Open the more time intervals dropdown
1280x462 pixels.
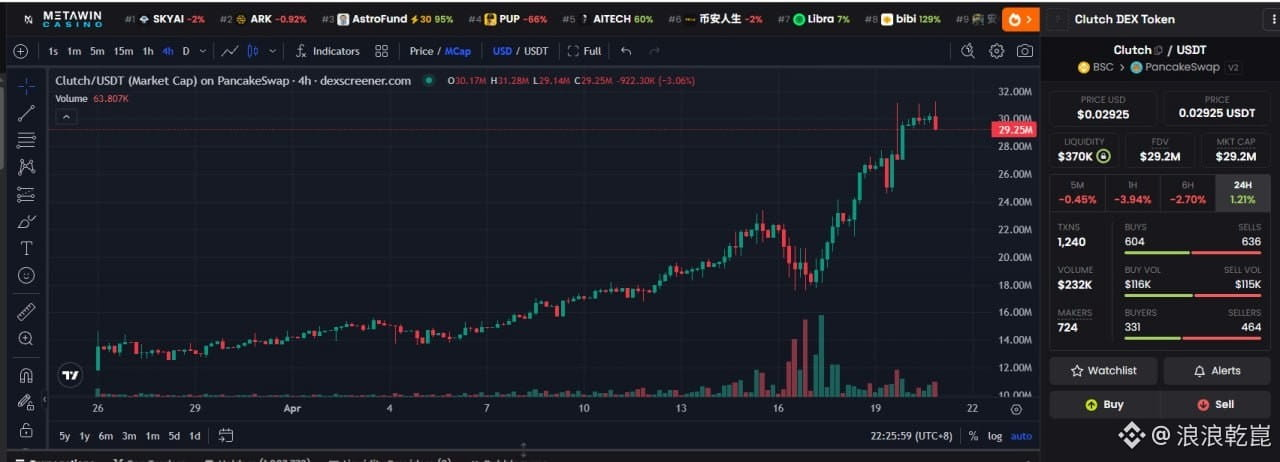pos(204,51)
